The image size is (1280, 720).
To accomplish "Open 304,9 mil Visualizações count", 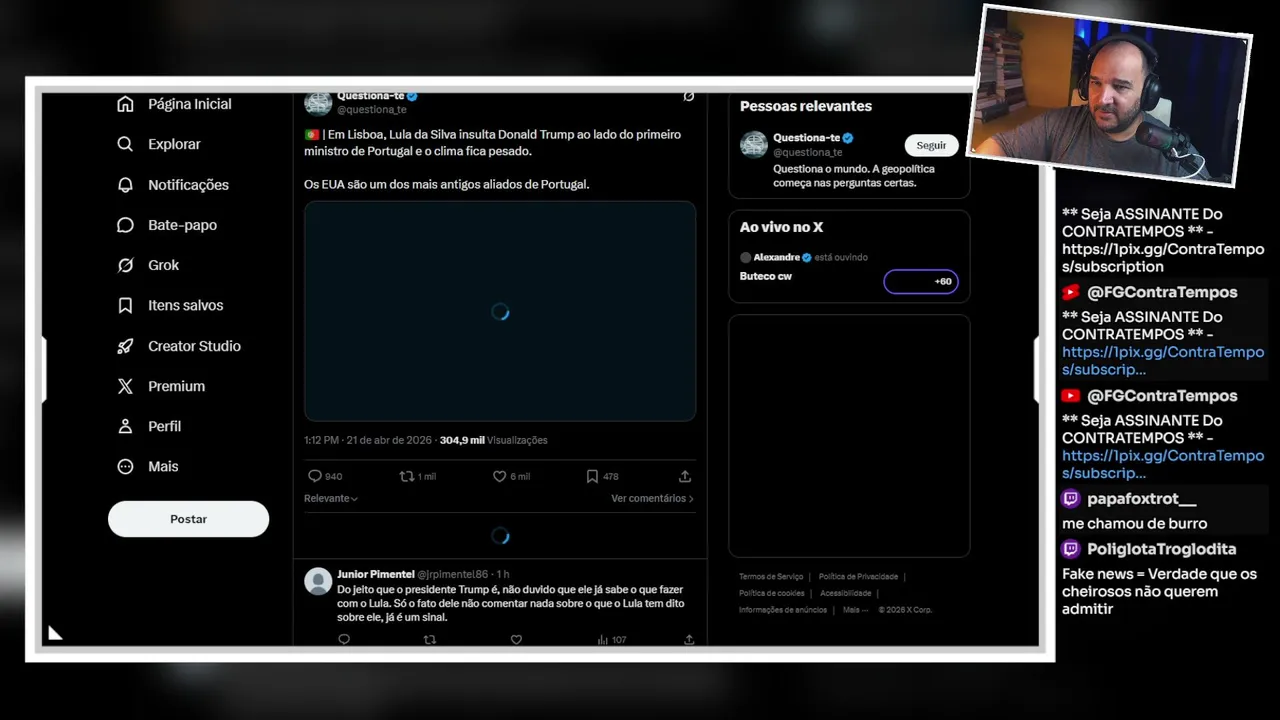I will point(494,440).
